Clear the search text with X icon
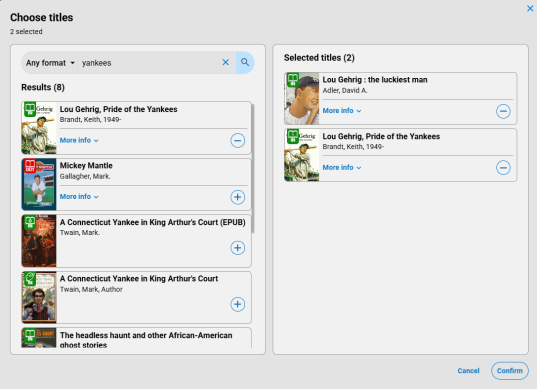 pos(226,62)
